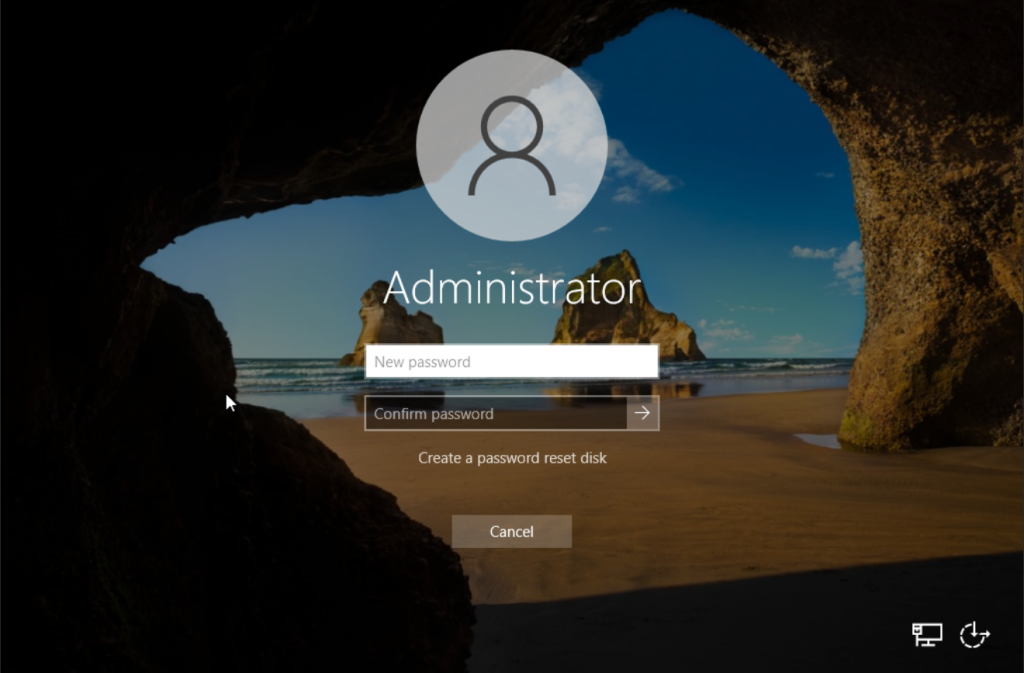This screenshot has height=673, width=1024.
Task: Focus the Confirm password field
Action: (x=496, y=413)
